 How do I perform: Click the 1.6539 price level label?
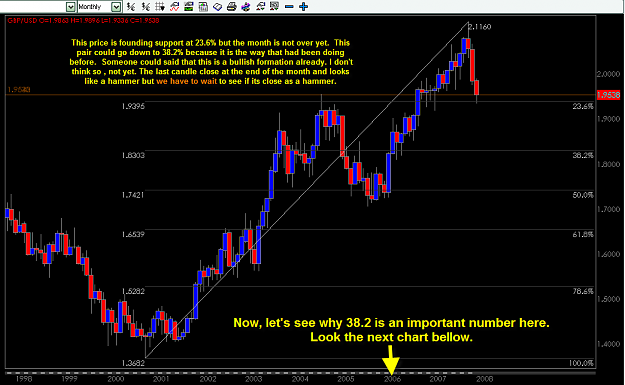pyautogui.click(x=133, y=234)
